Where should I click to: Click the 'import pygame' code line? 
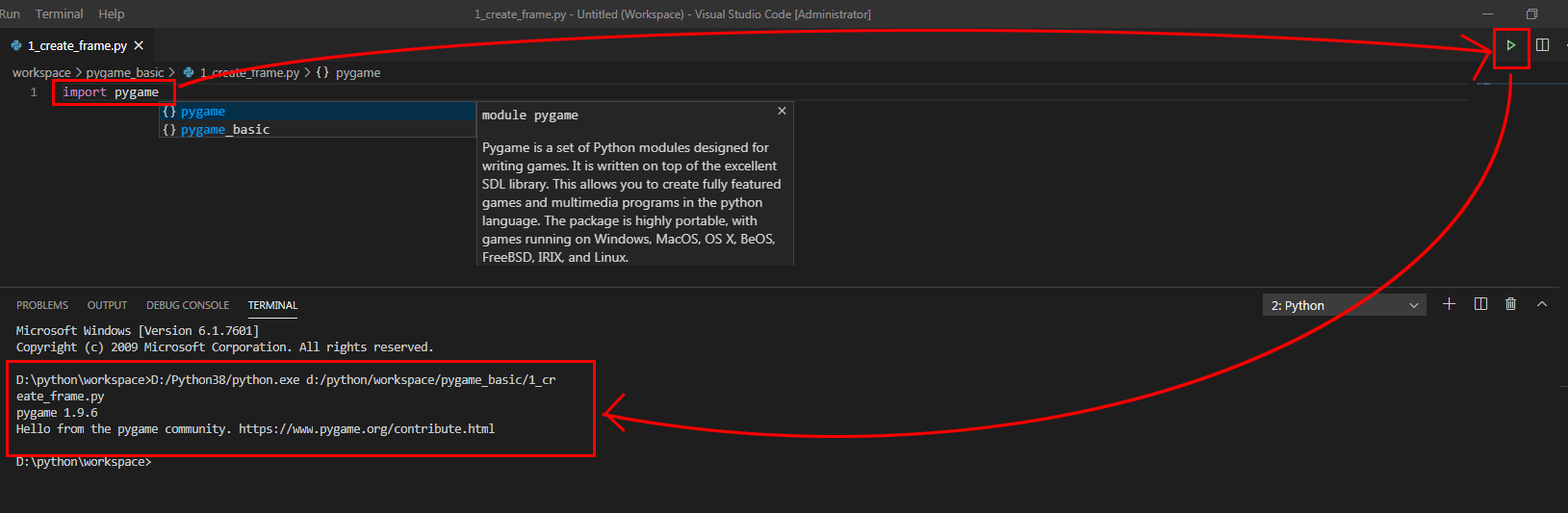pyautogui.click(x=111, y=92)
